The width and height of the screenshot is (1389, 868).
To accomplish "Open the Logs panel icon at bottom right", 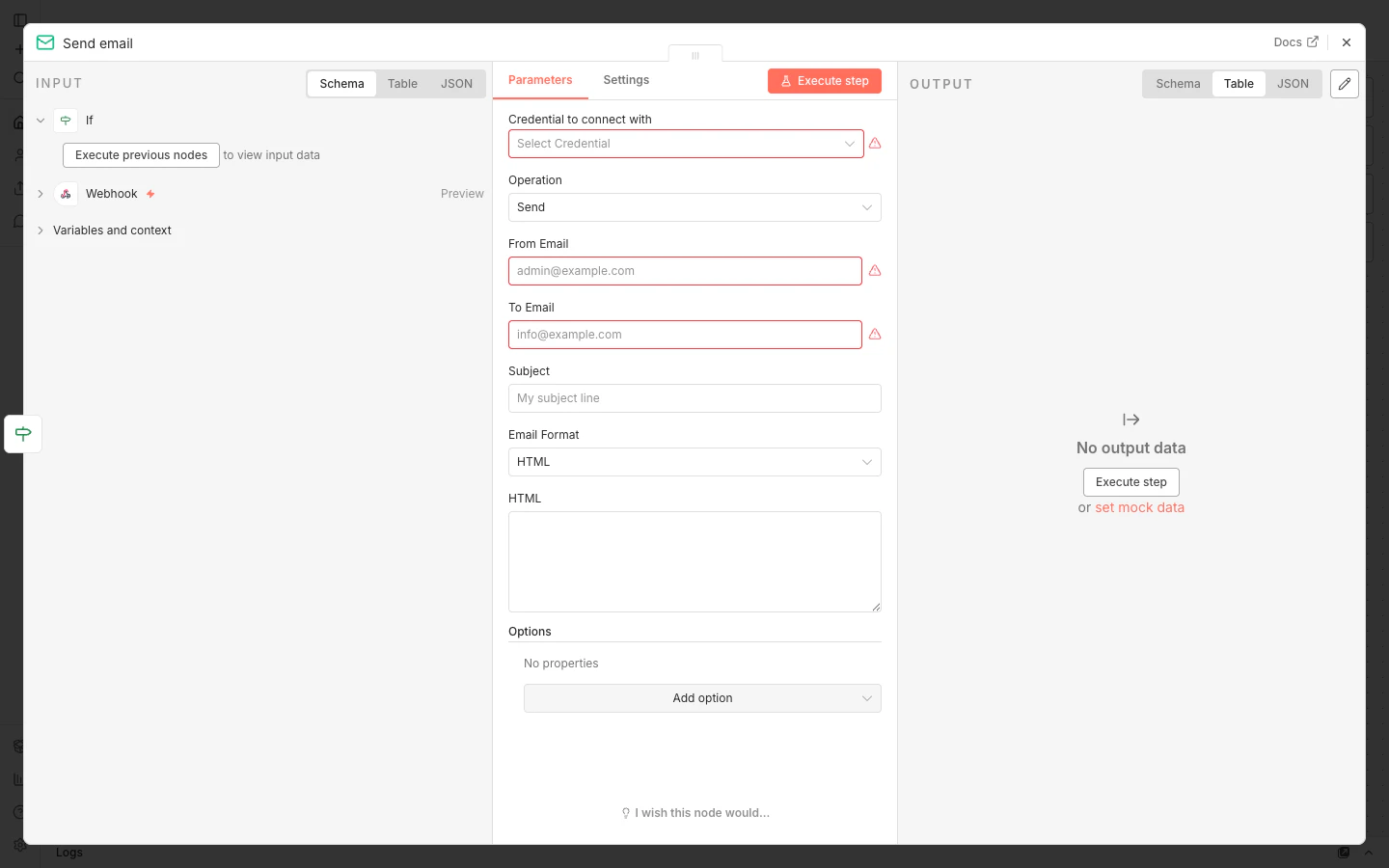I will (1344, 853).
